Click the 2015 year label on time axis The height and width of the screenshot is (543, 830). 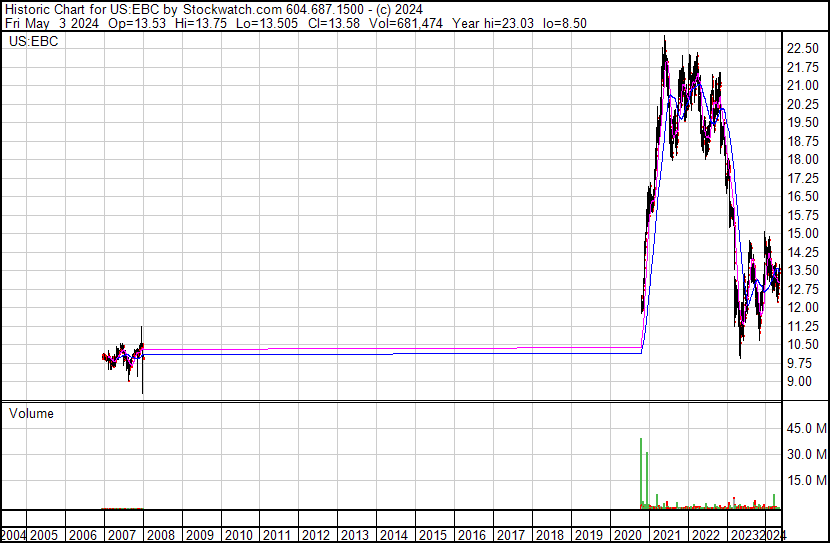(x=433, y=535)
